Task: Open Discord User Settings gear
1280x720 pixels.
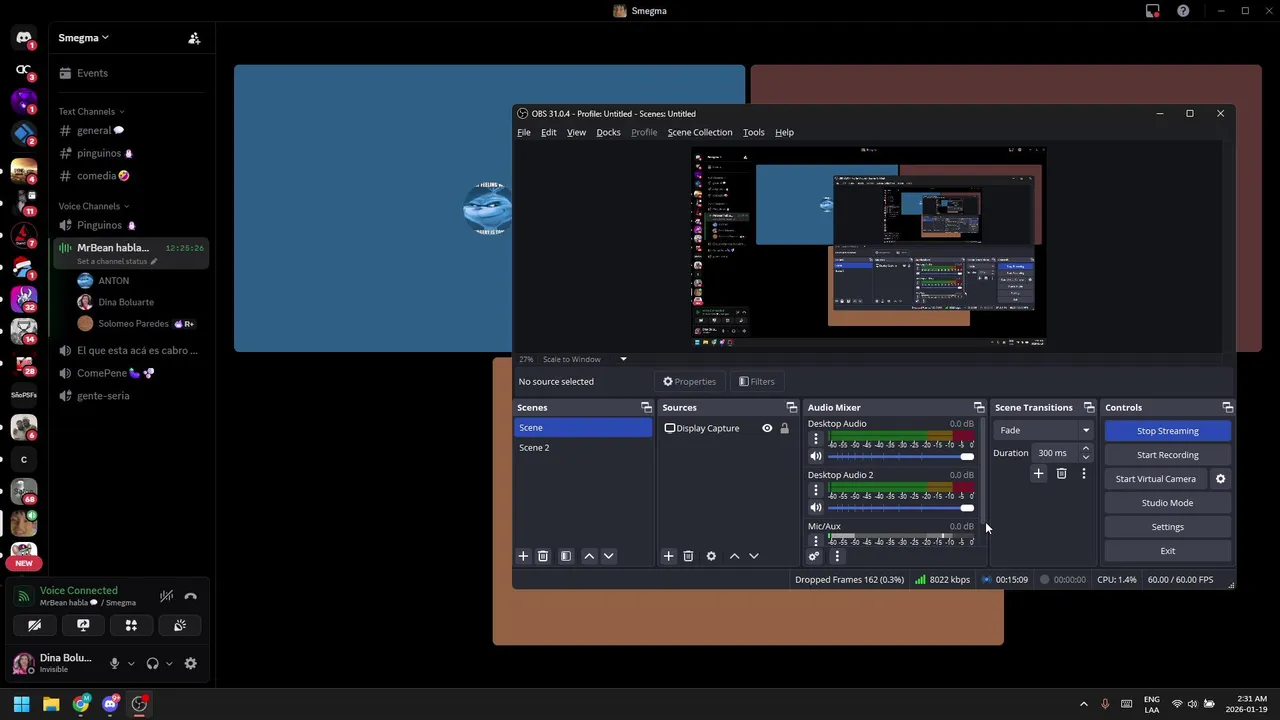Action: (190, 663)
